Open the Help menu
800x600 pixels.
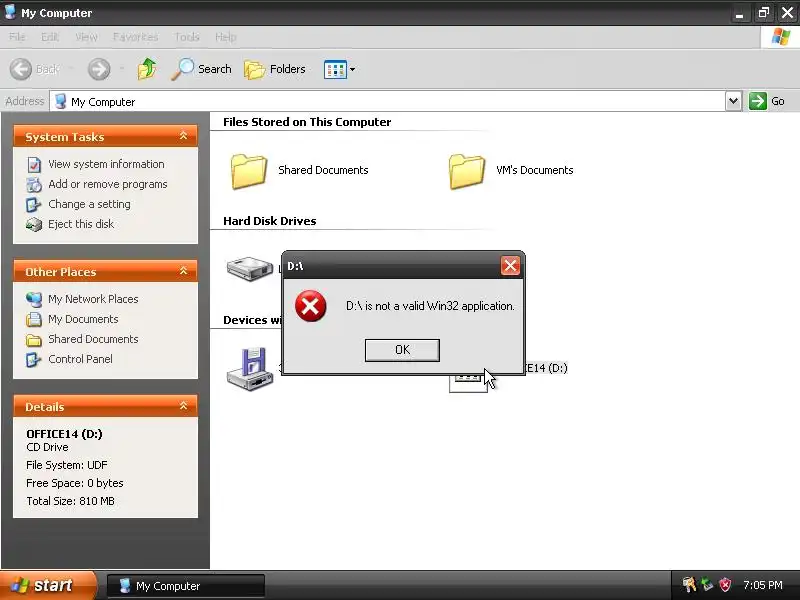tap(226, 37)
